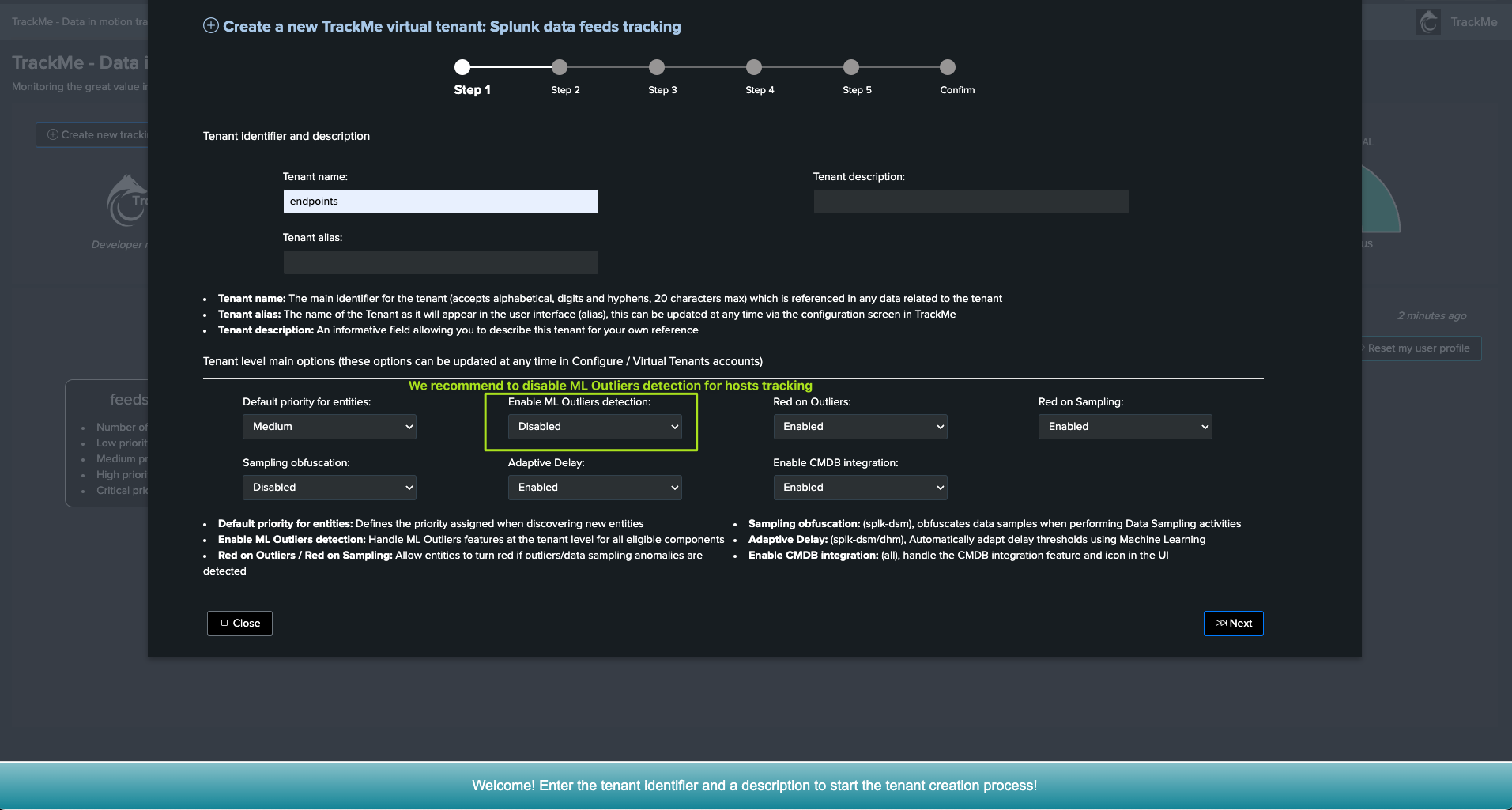Click 'Enable CMDB integration:' help bullet text
The height and width of the screenshot is (810, 1512).
click(959, 556)
